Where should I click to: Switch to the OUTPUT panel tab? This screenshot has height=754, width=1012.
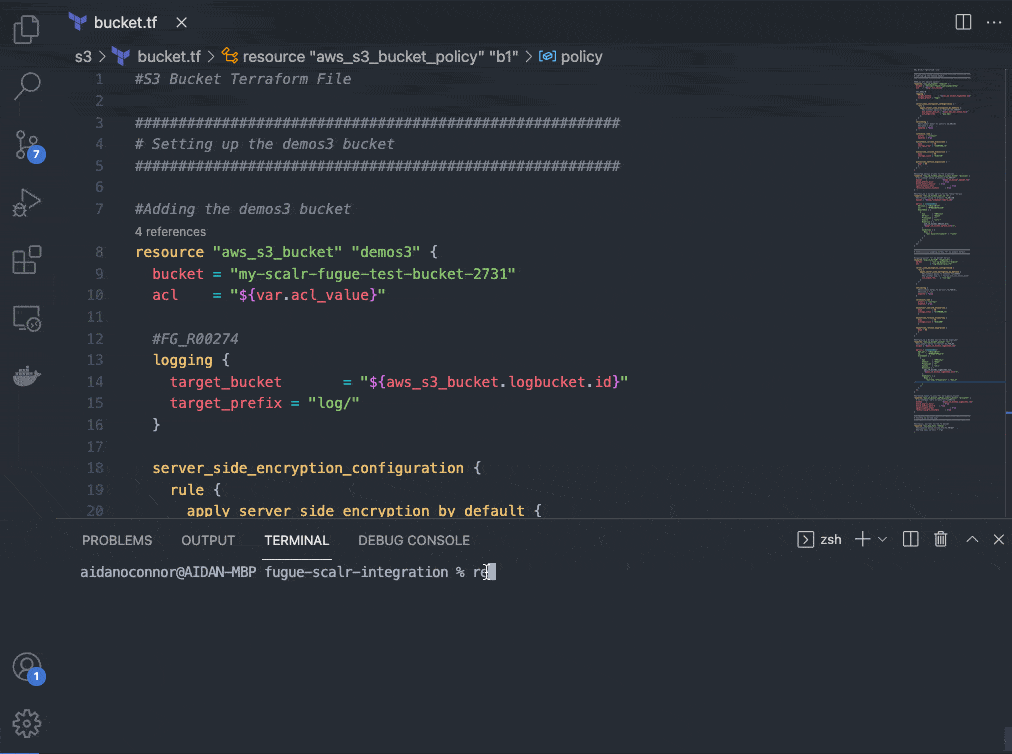[208, 540]
